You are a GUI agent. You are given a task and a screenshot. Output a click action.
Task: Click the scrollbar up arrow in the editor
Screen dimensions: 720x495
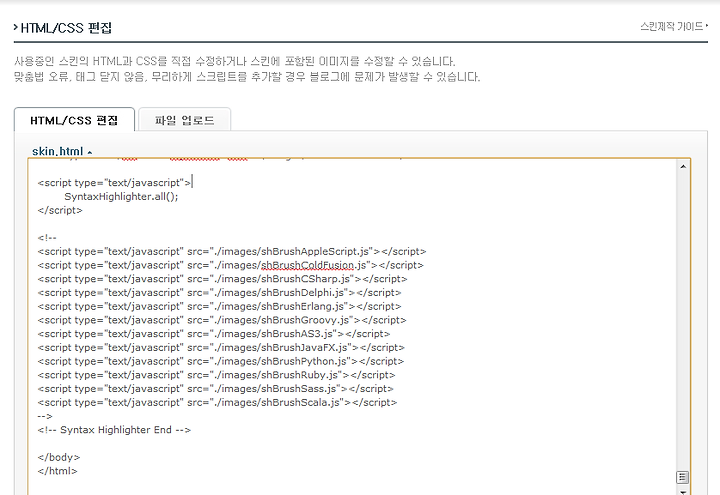click(683, 167)
